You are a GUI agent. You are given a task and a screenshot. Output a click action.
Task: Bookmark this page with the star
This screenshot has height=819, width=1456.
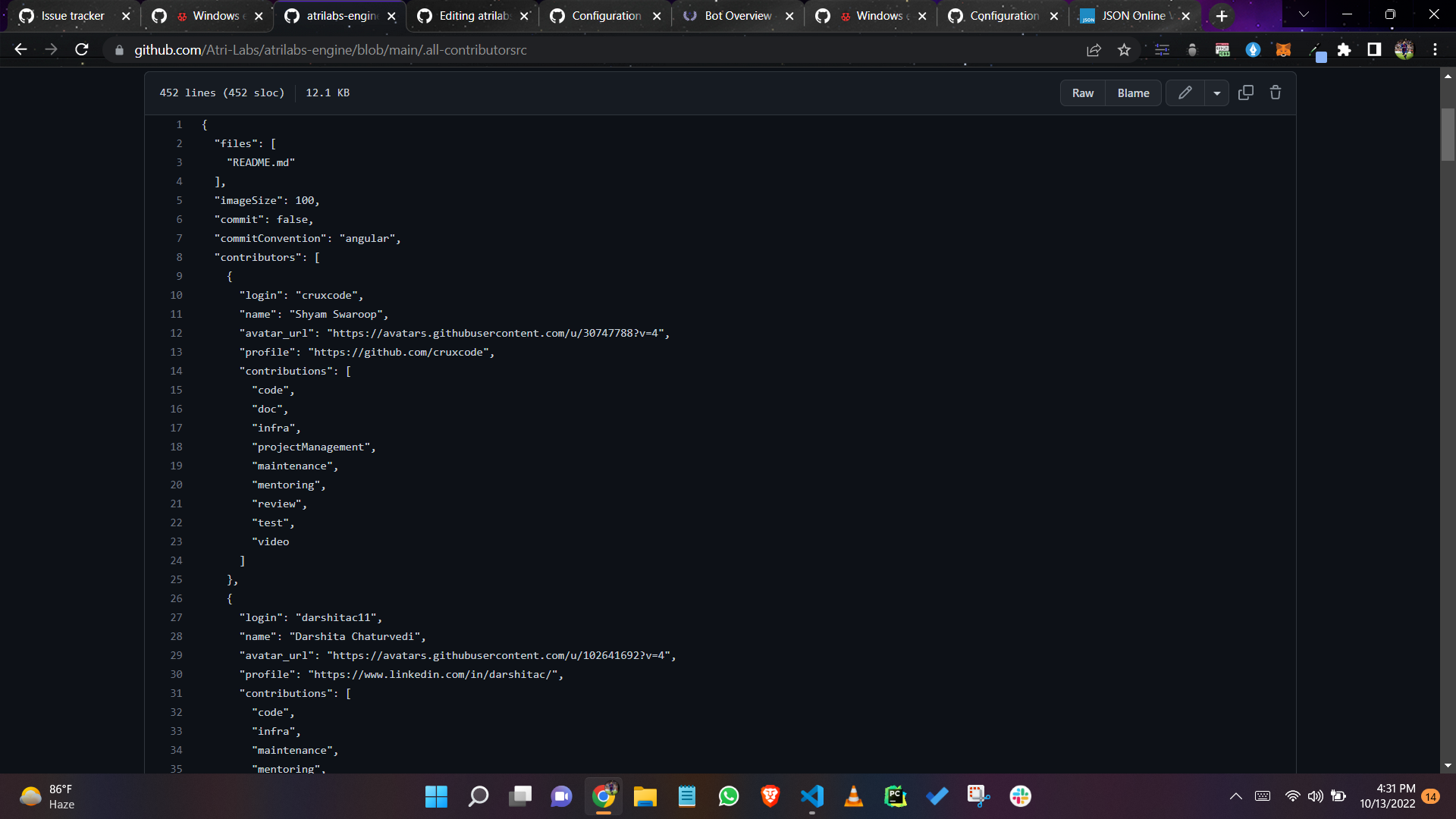pyautogui.click(x=1125, y=49)
